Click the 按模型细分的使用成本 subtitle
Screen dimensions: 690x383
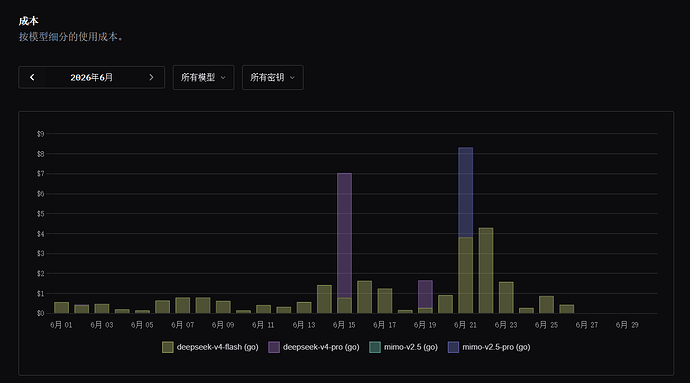(71, 37)
